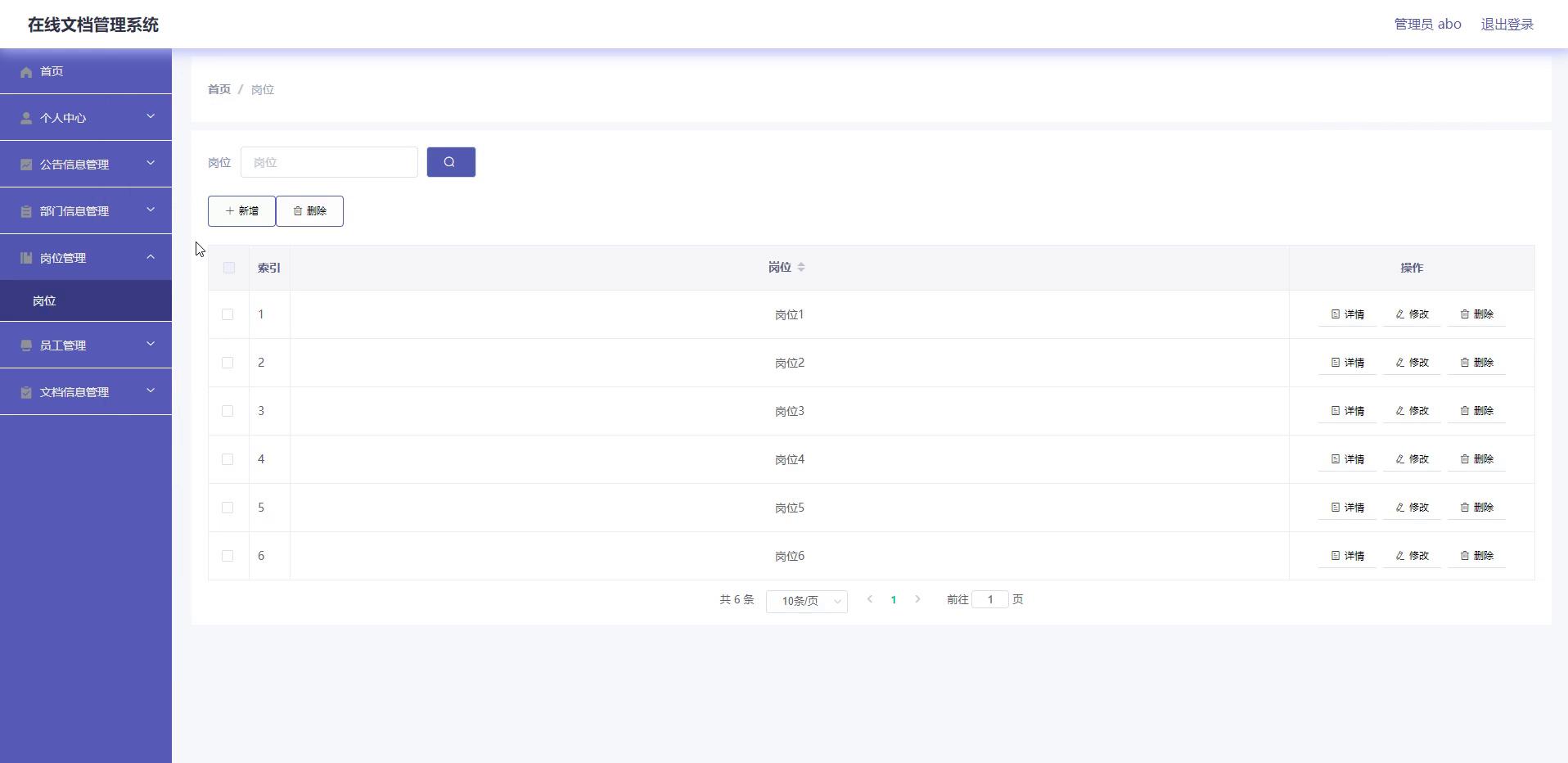Screen dimensions: 1568x763
Task: Click the 文档信息管理 clipboard icon
Action: 26,393
